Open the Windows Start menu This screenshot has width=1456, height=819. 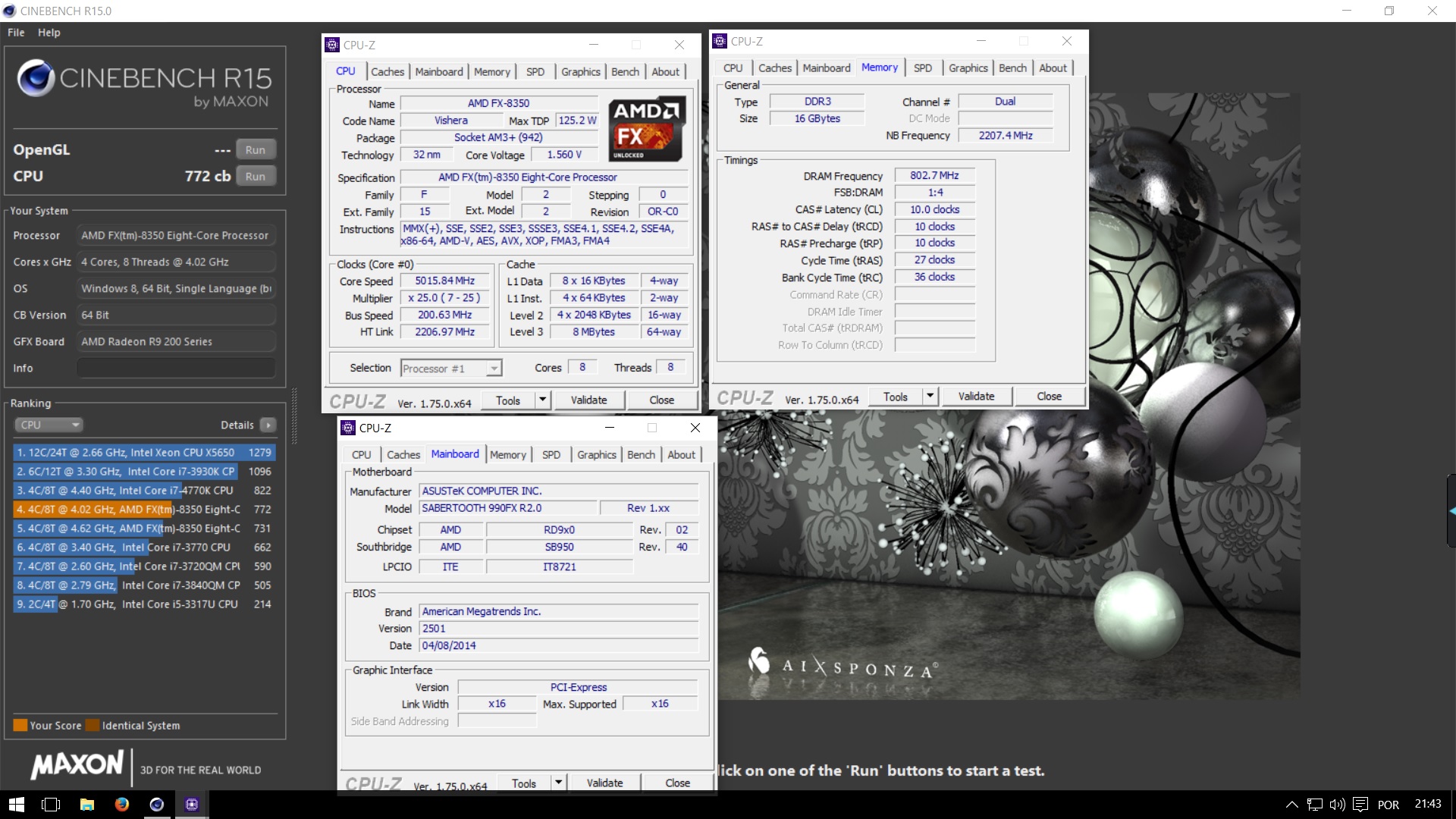[16, 805]
